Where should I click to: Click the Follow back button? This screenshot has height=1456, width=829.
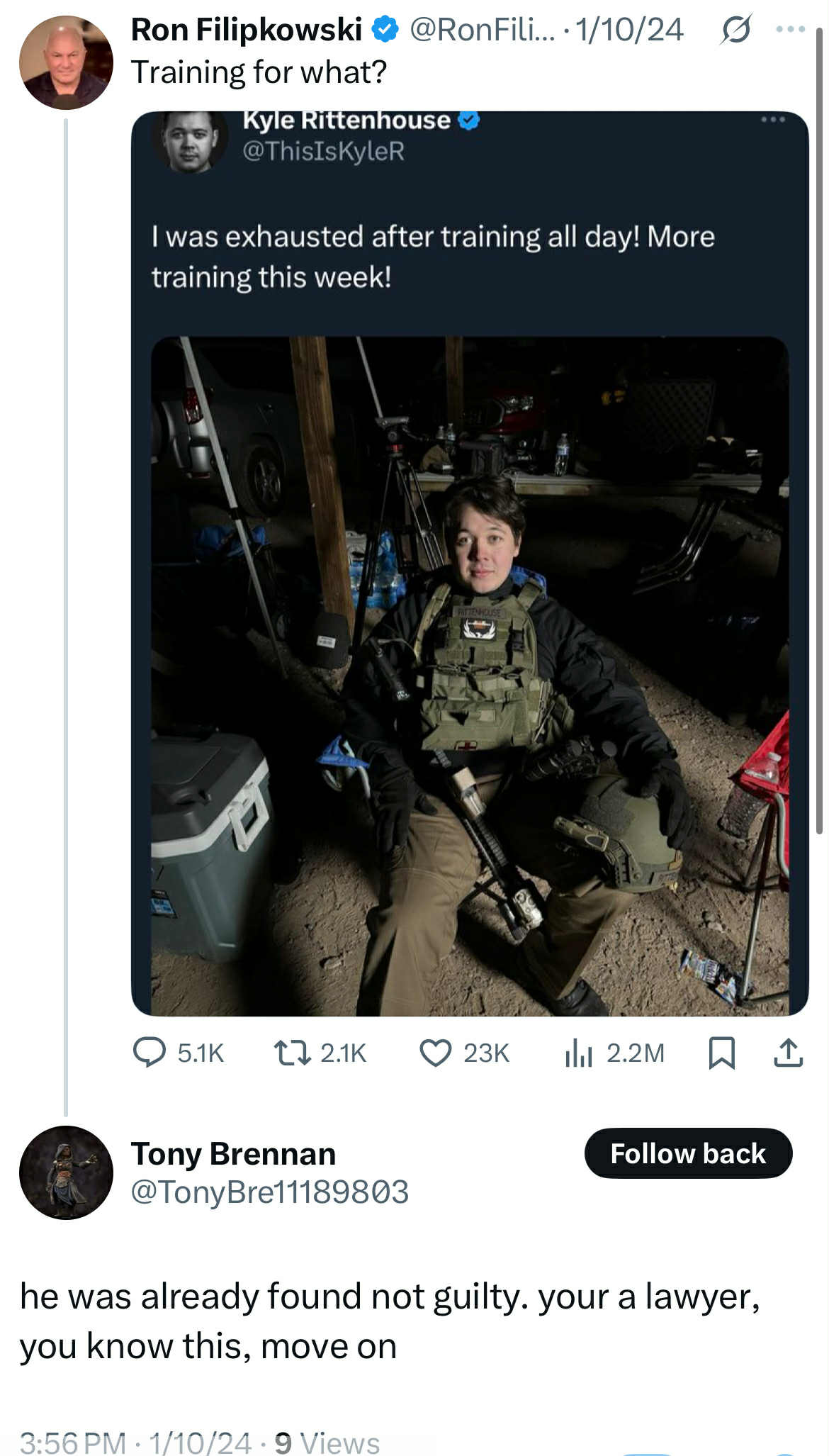tap(688, 1153)
